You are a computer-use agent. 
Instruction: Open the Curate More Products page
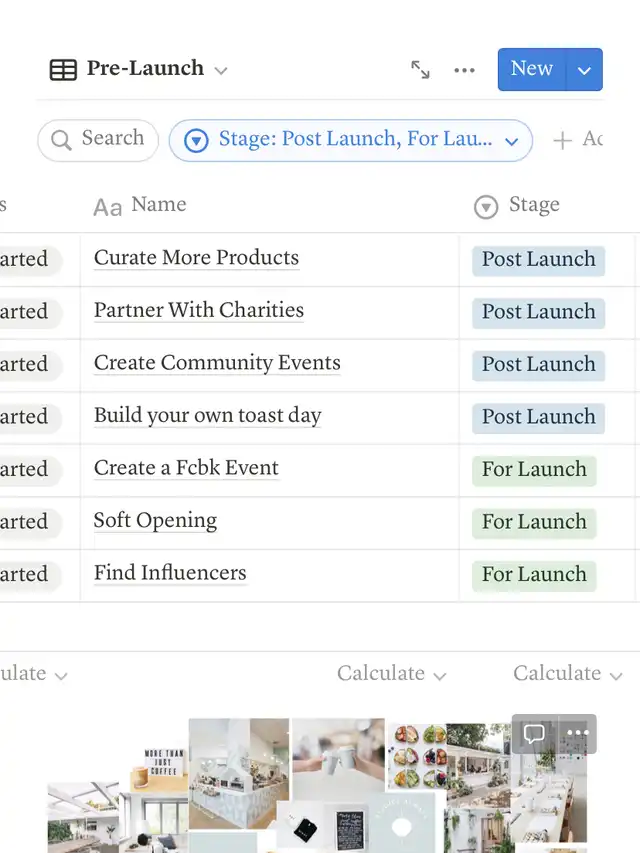coord(196,258)
